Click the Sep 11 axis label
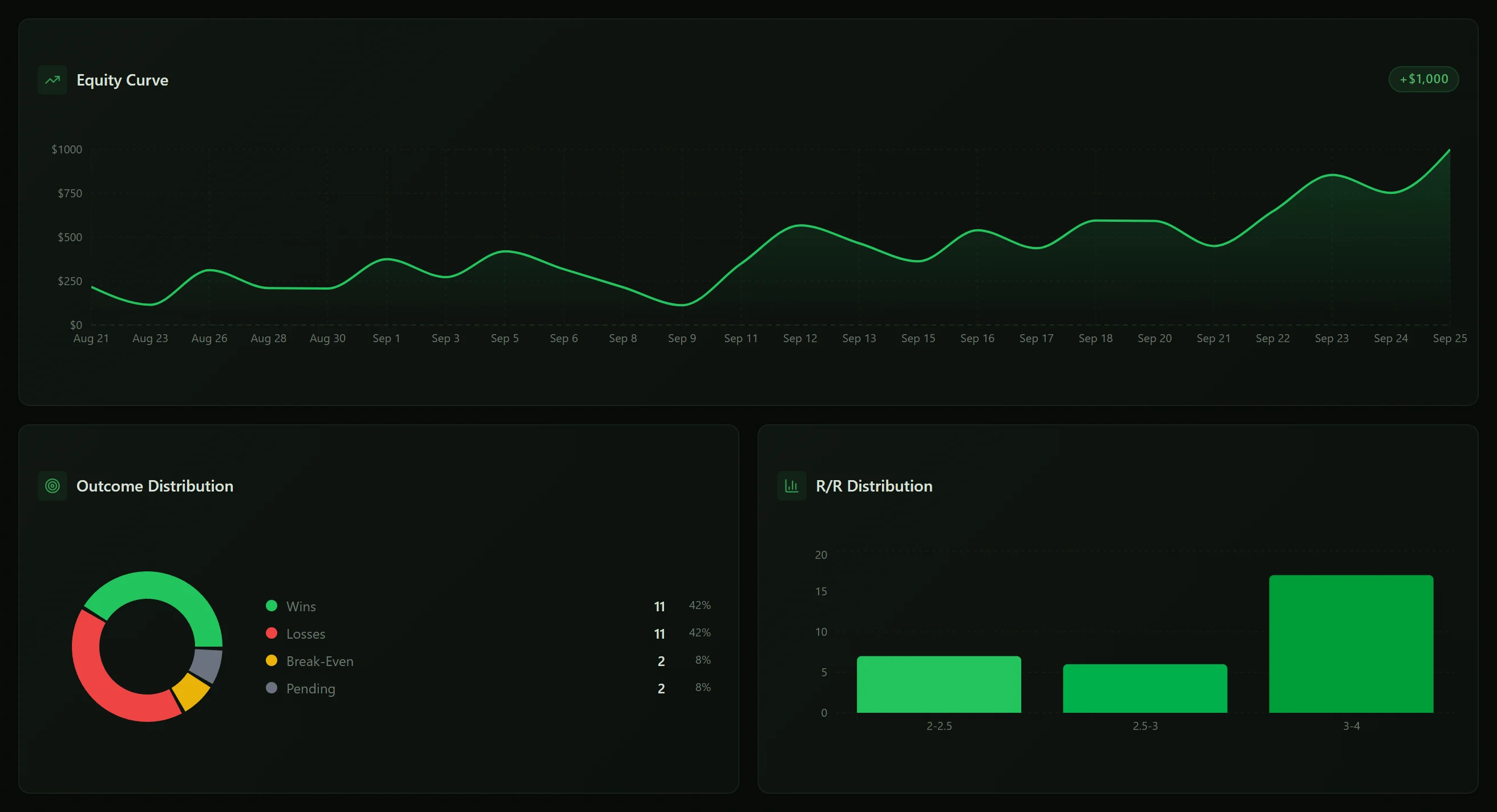The width and height of the screenshot is (1497, 812). pyautogui.click(x=741, y=338)
